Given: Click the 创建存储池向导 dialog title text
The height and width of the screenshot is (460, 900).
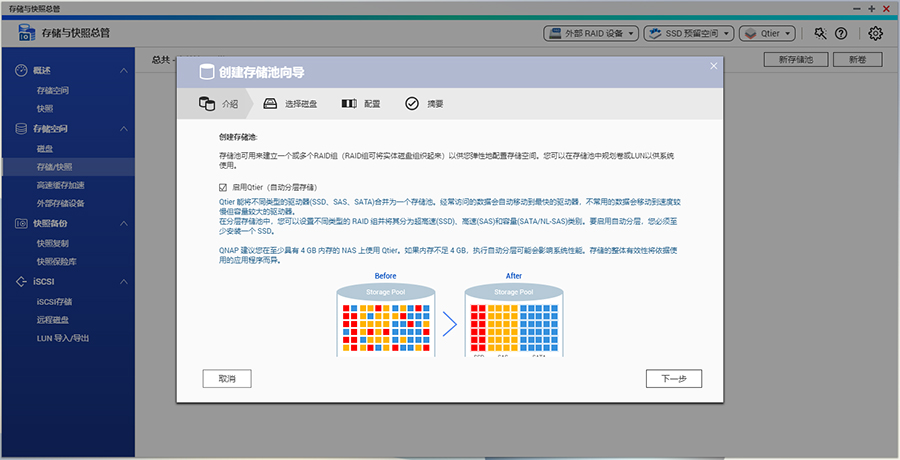Looking at the screenshot, I should tap(261, 72).
